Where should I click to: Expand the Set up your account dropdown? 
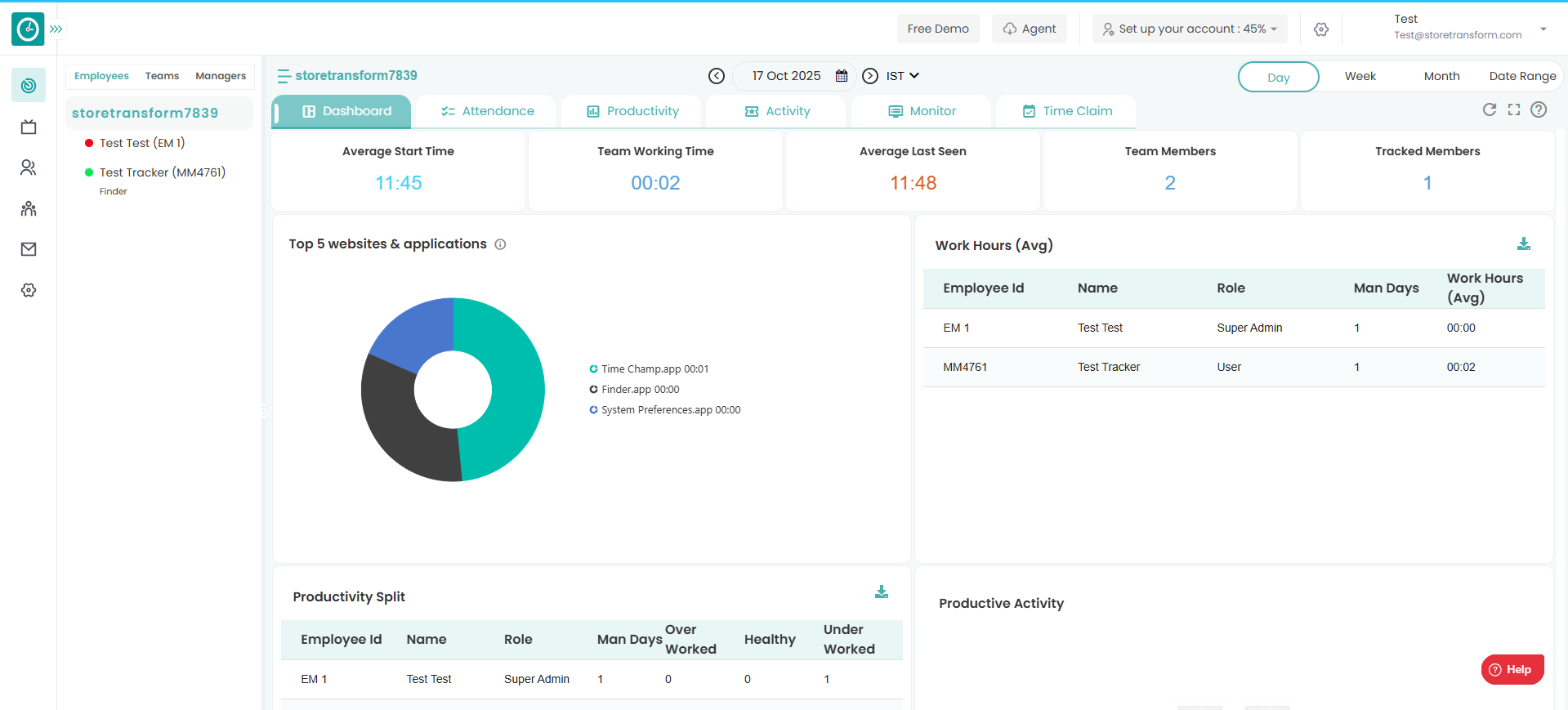[x=1190, y=29]
